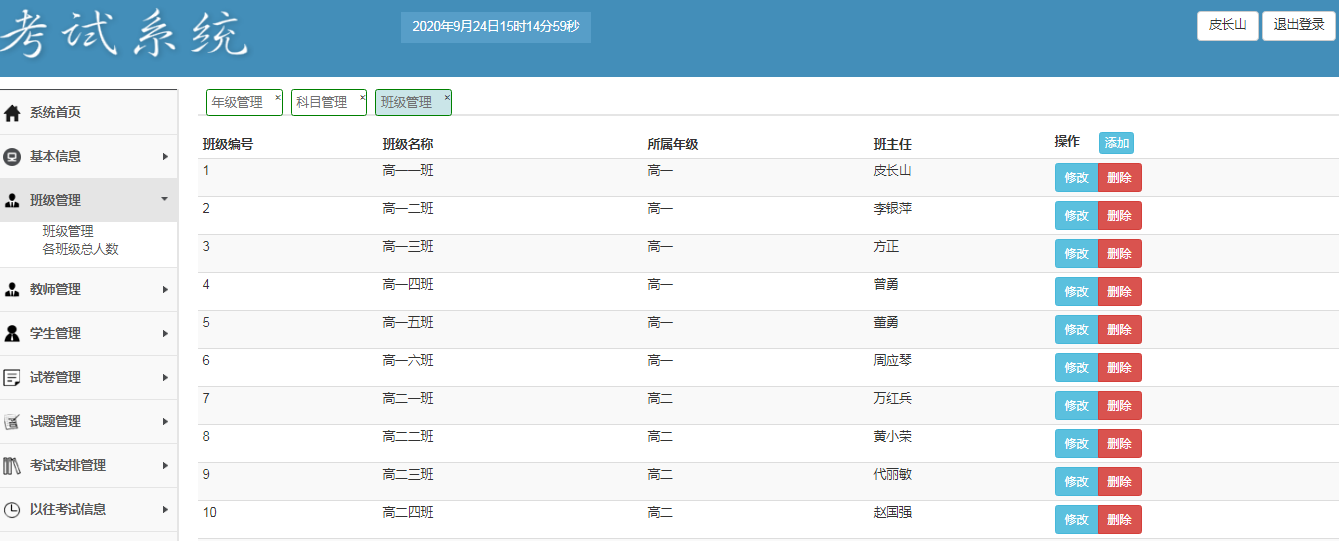Collapse the 班级管理 sidebar arrow
Viewport: 1339px width, 541px height.
[x=165, y=199]
